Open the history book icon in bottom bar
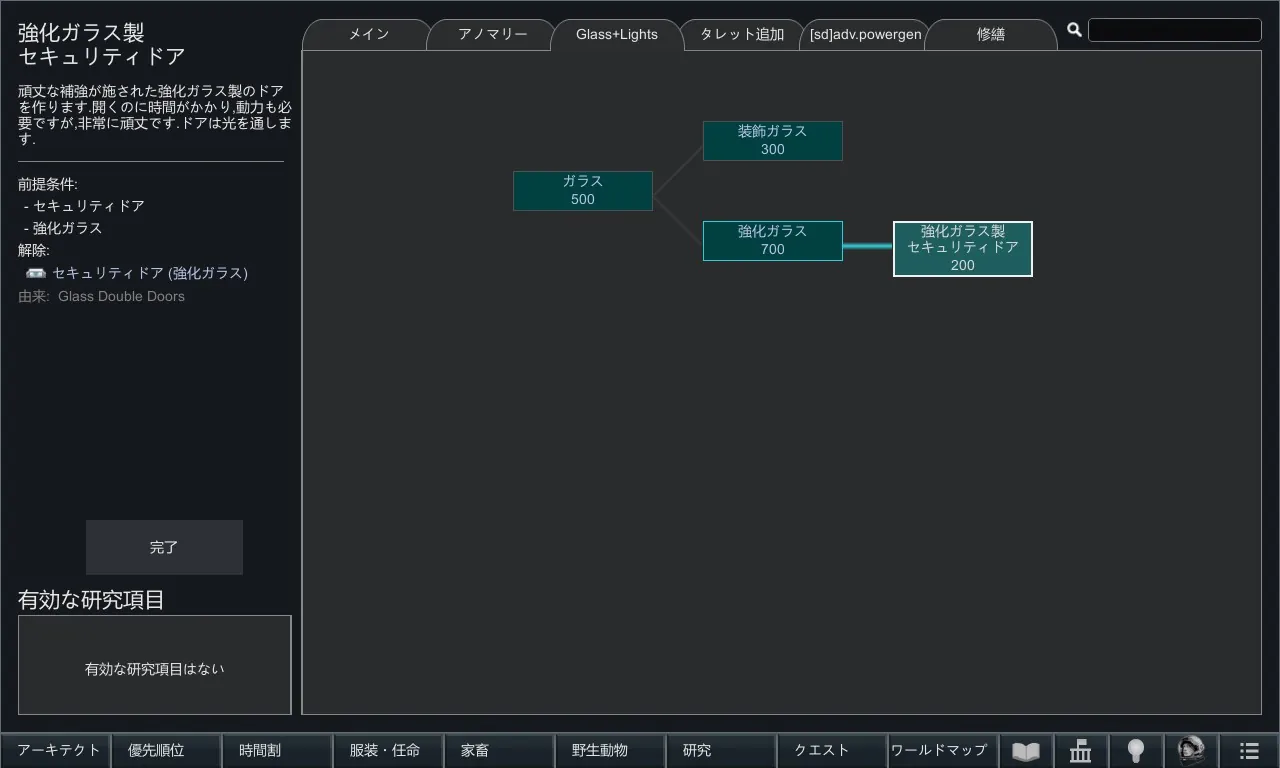 1026,751
